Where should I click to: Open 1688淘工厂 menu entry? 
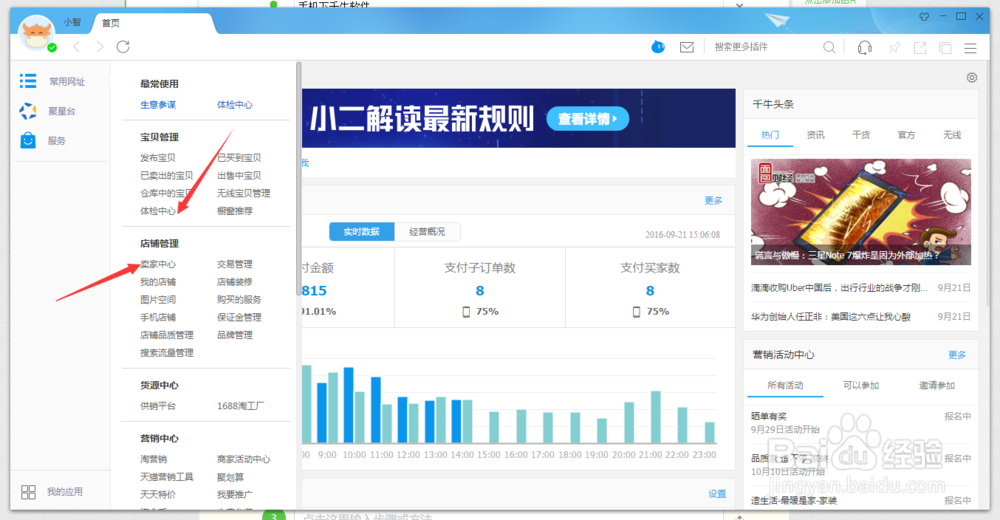(x=240, y=406)
